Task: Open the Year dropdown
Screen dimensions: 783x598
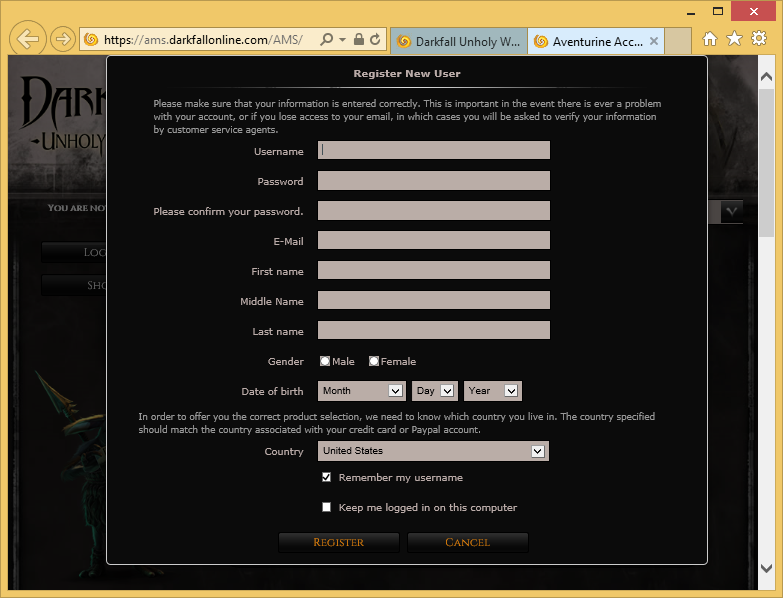Action: (493, 391)
